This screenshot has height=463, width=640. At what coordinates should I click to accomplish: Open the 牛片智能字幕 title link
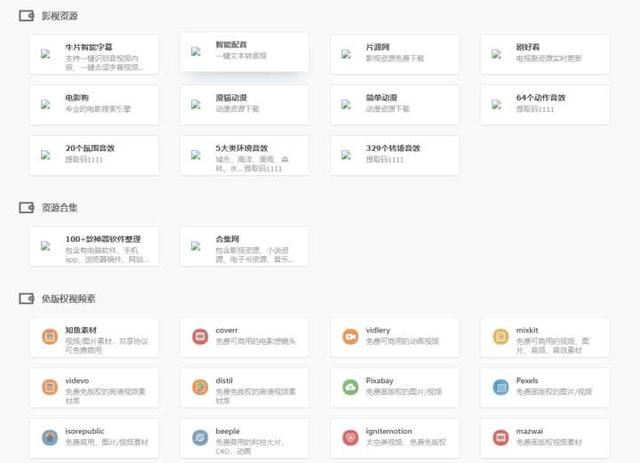tap(89, 47)
